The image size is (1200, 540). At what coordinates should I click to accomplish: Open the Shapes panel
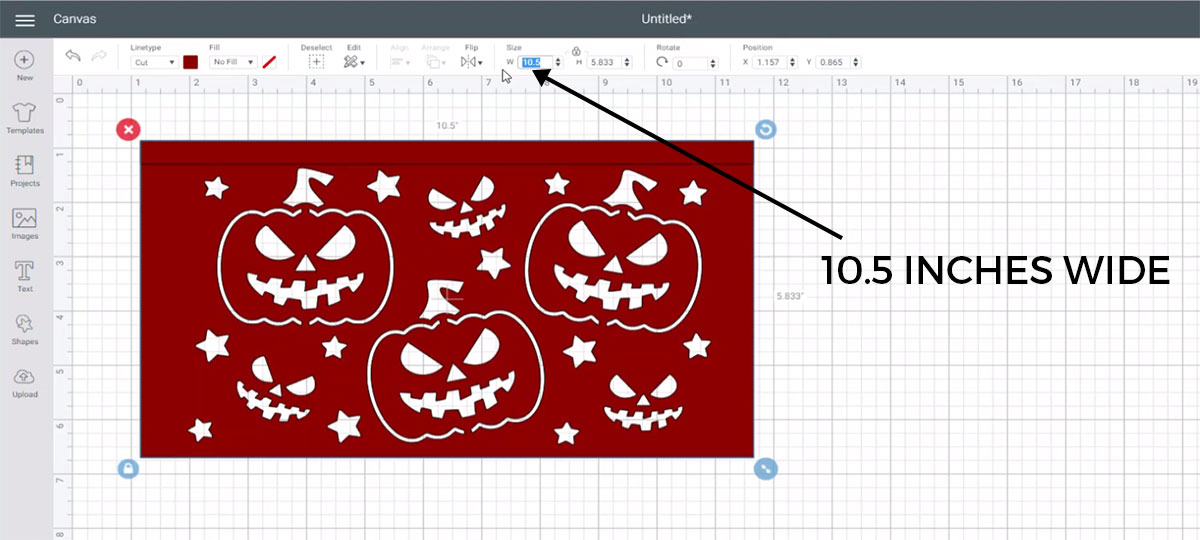click(25, 329)
